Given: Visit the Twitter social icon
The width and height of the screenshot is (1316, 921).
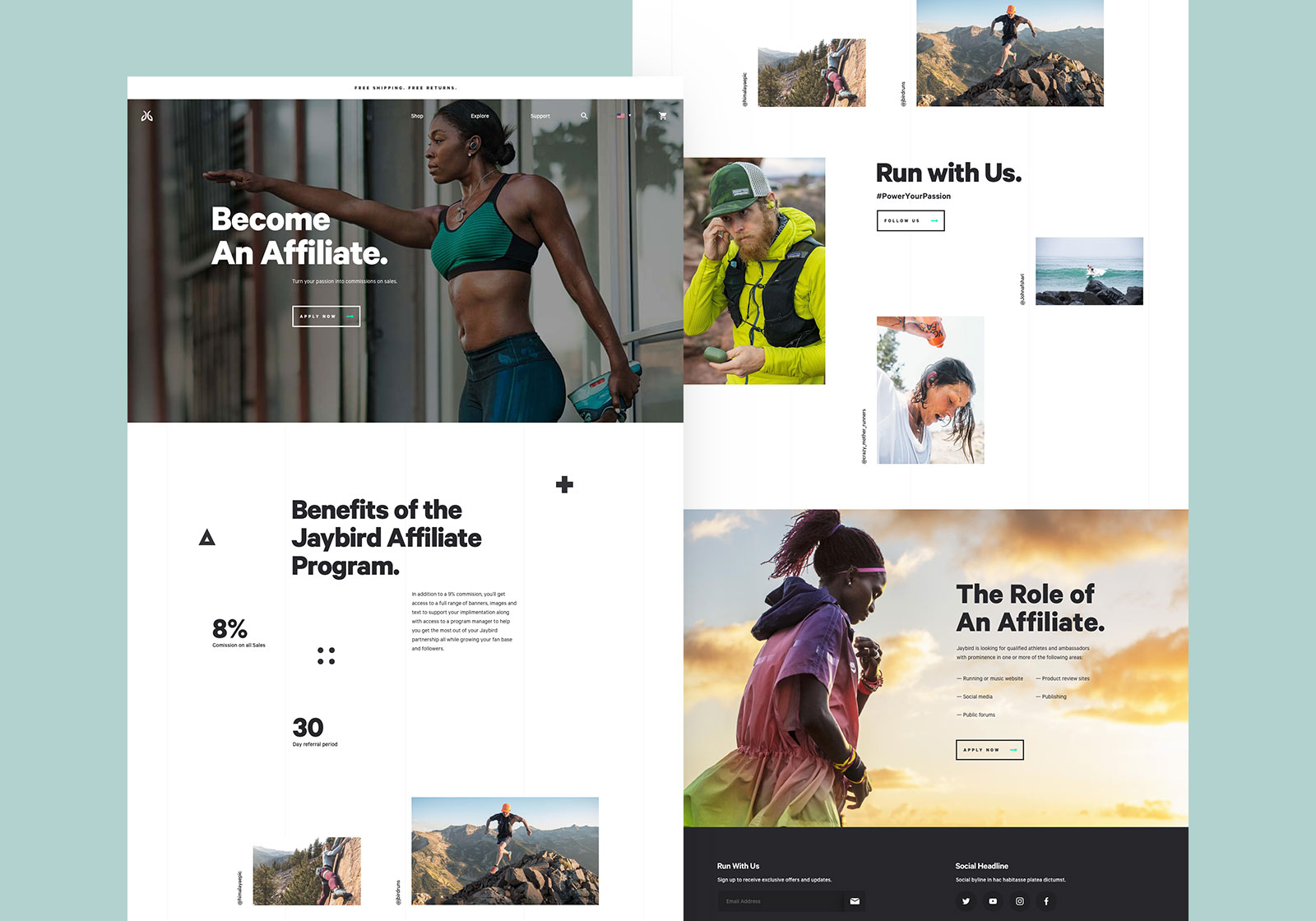Looking at the screenshot, I should pos(966,901).
